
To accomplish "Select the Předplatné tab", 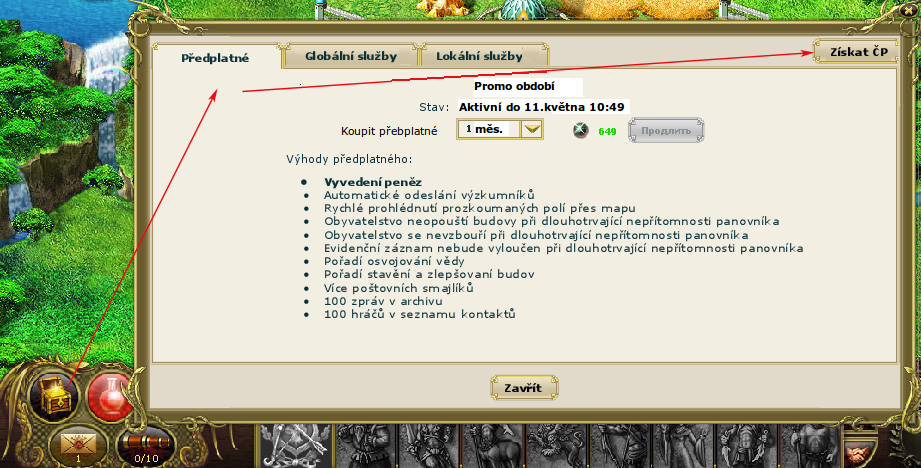I will click(x=215, y=58).
